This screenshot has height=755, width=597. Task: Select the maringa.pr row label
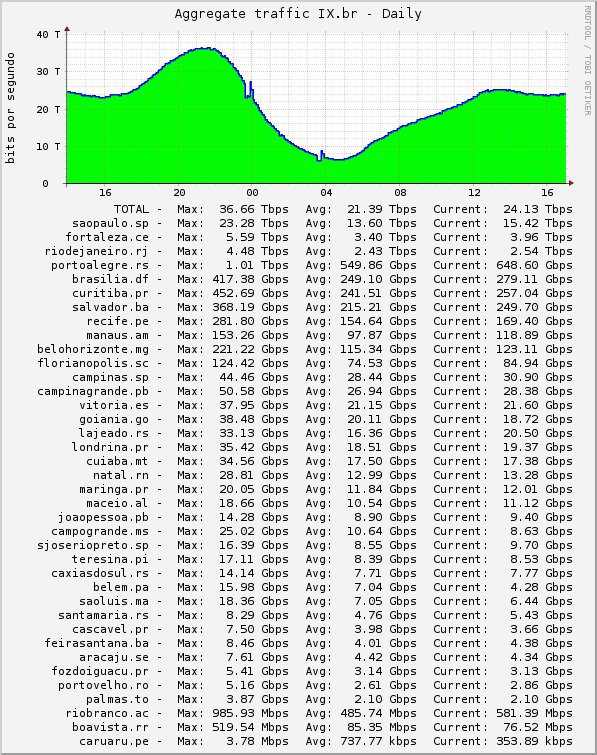114,489
